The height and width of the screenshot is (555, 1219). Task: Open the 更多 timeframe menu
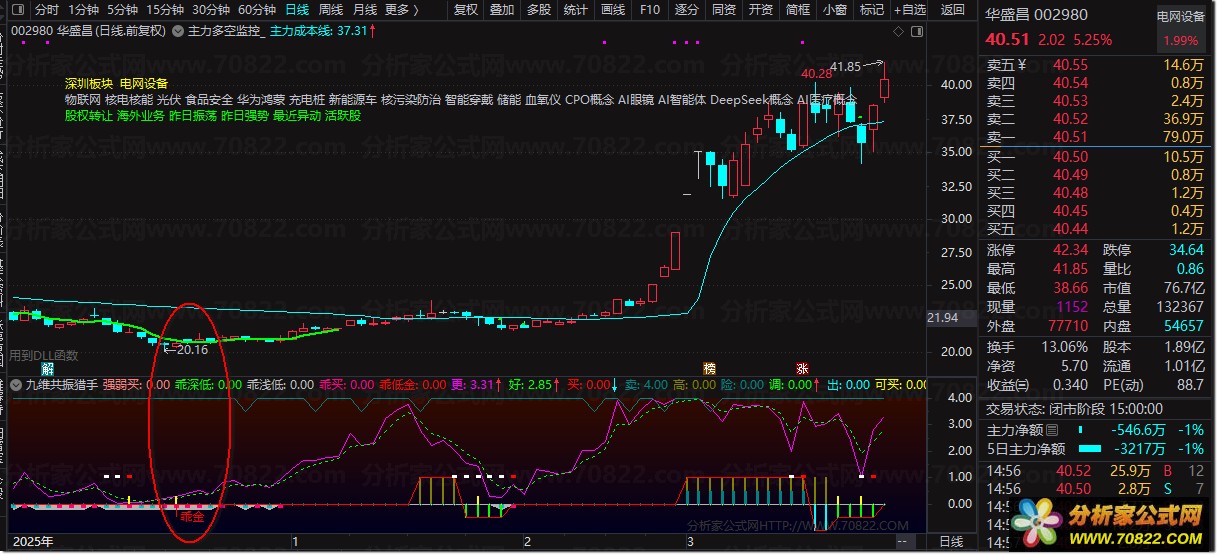click(x=401, y=10)
